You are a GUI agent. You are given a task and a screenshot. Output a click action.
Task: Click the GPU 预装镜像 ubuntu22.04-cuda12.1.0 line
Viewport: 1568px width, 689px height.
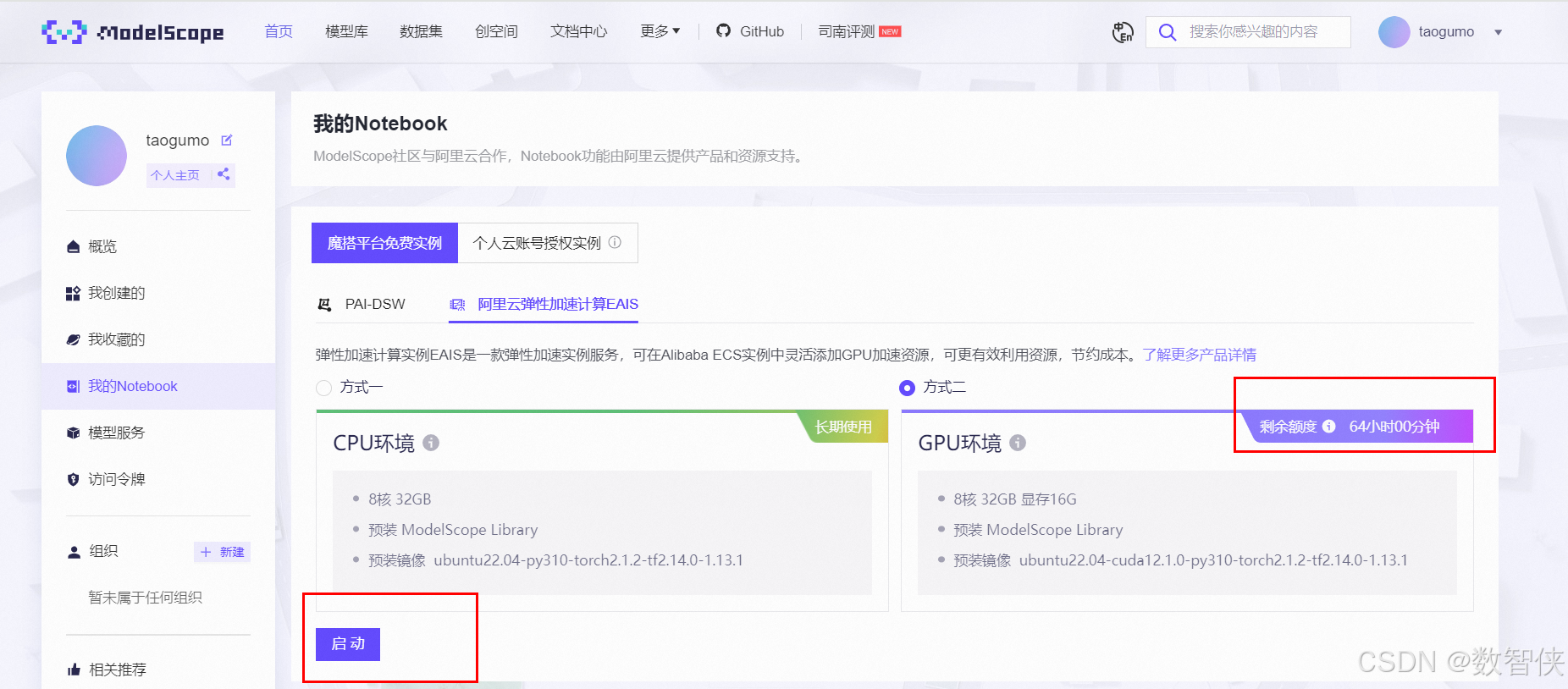click(x=1180, y=560)
